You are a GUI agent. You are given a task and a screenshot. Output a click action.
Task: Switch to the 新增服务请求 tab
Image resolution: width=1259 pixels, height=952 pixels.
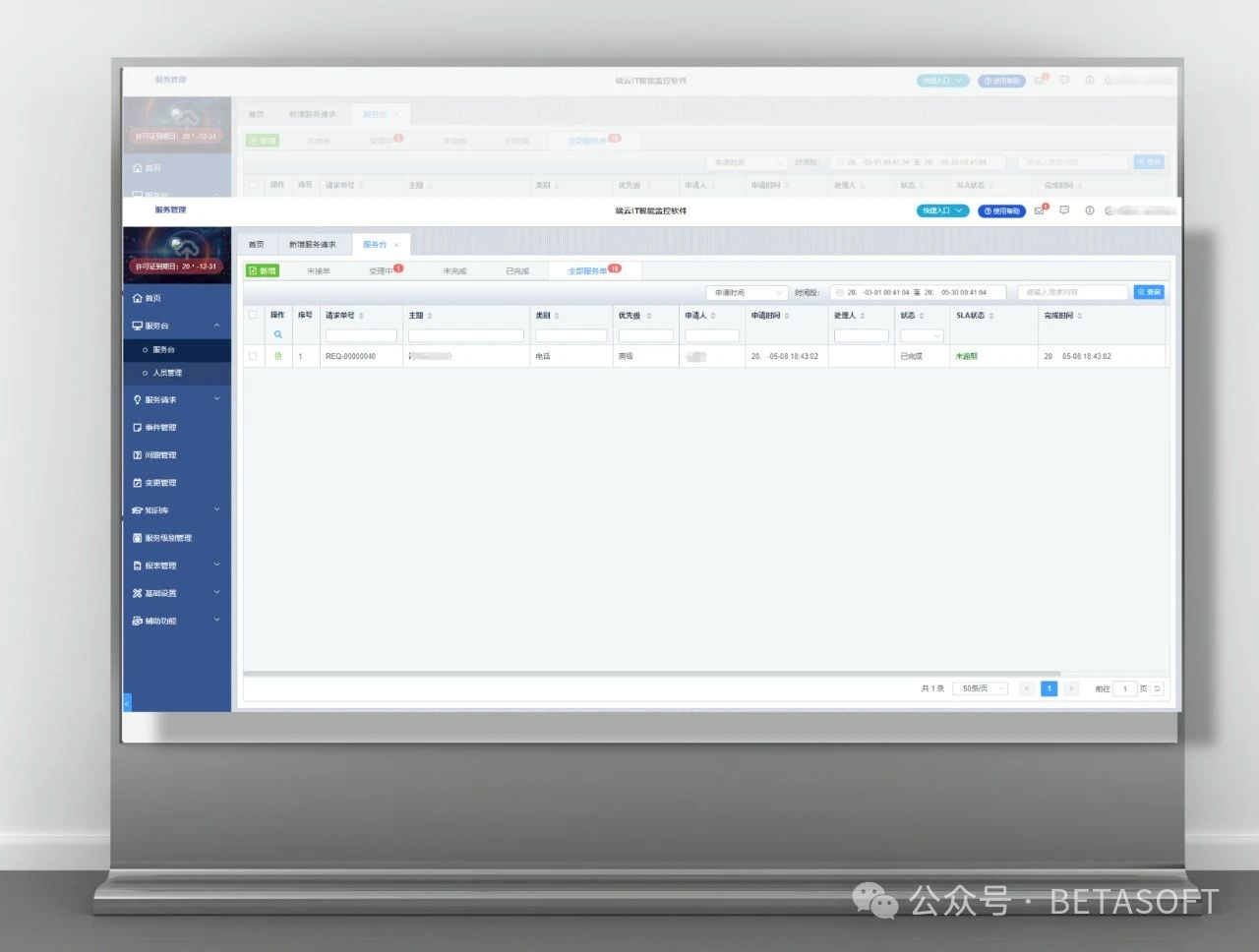[312, 245]
